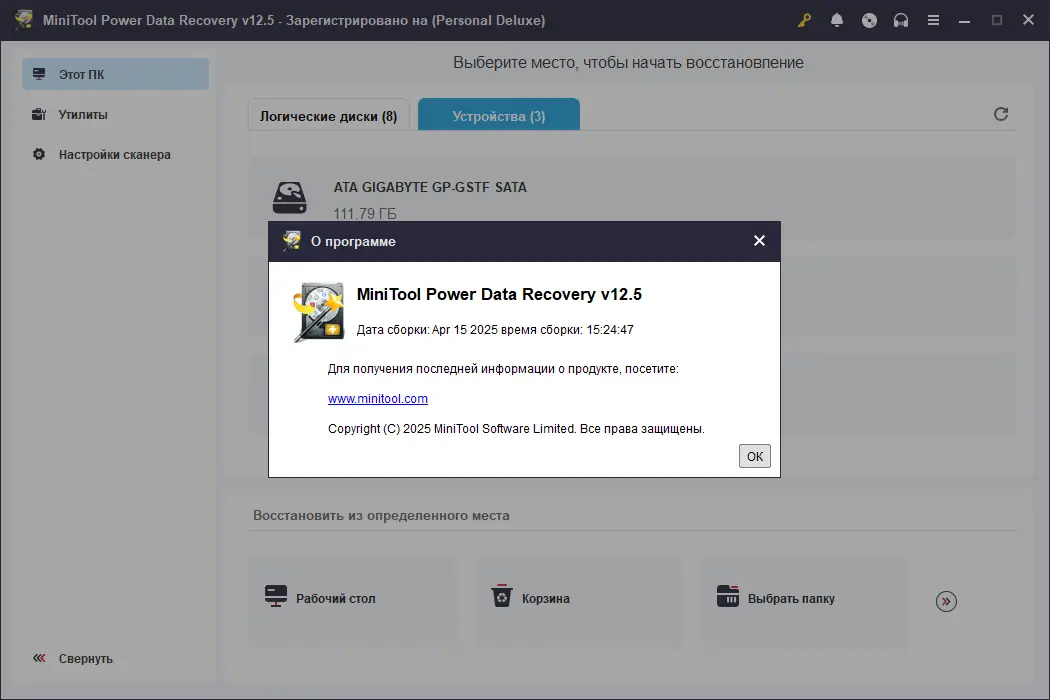Open the hamburger menu in title bar
The width and height of the screenshot is (1050, 700).
[933, 20]
